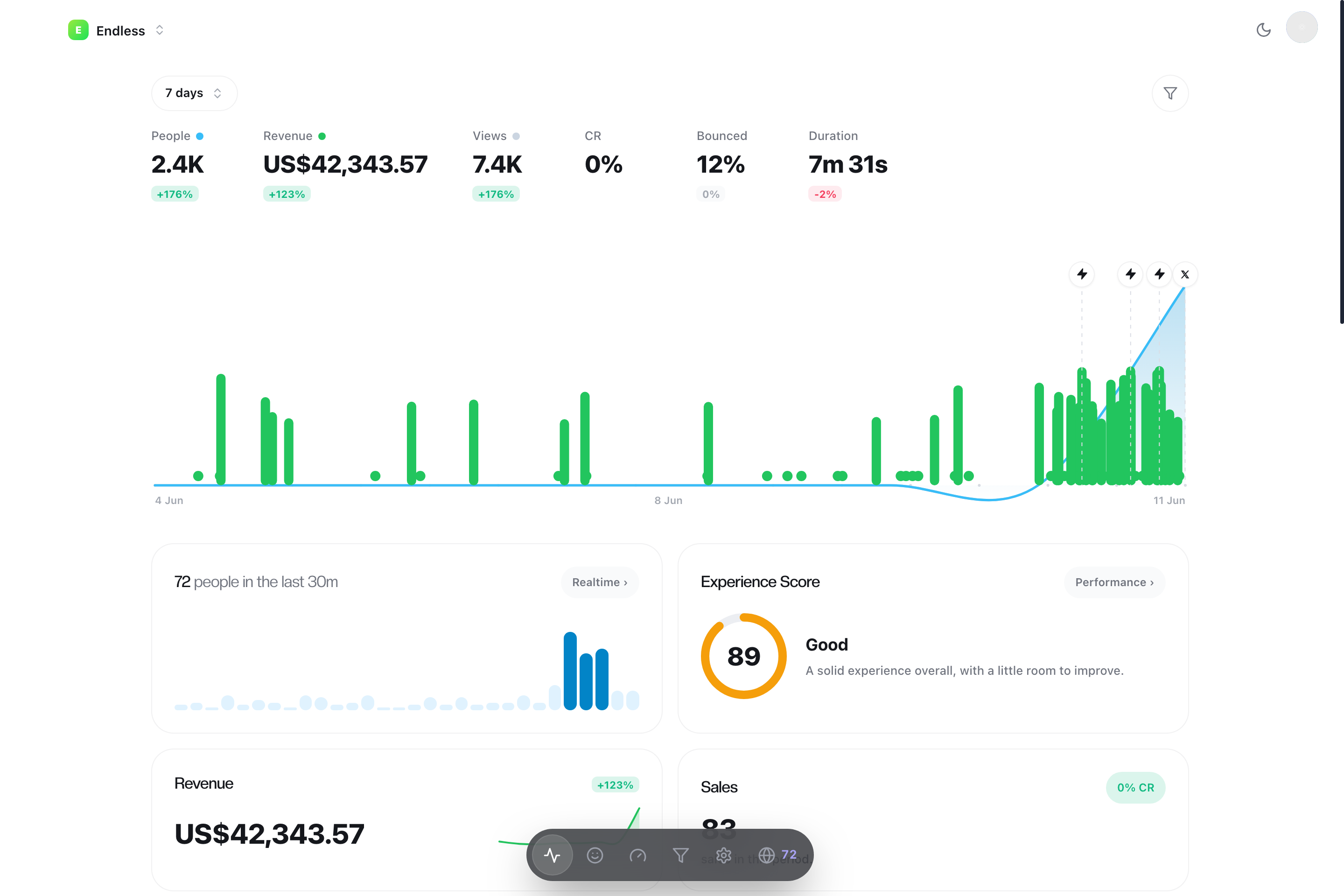The height and width of the screenshot is (896, 1344).
Task: Open the user avatar profile menu
Action: 1301,28
